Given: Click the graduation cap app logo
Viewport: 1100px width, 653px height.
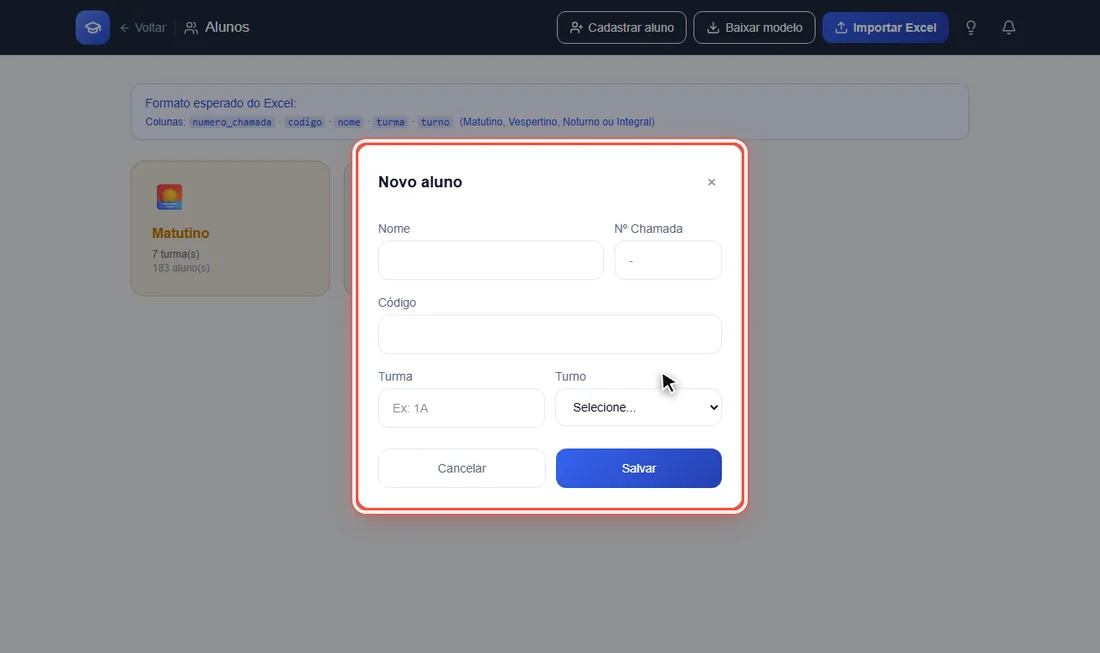Looking at the screenshot, I should coord(93,27).
